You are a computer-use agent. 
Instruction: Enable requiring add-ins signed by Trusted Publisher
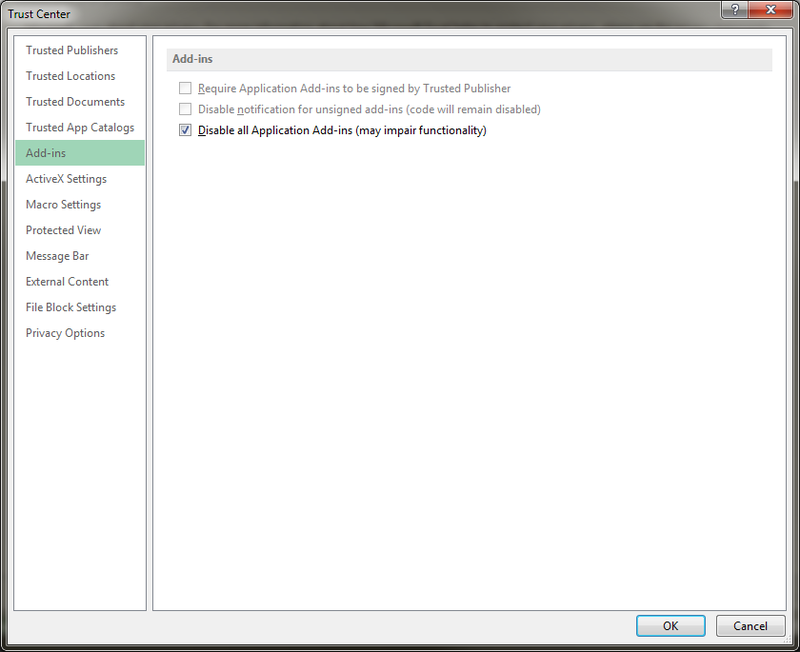(x=185, y=88)
